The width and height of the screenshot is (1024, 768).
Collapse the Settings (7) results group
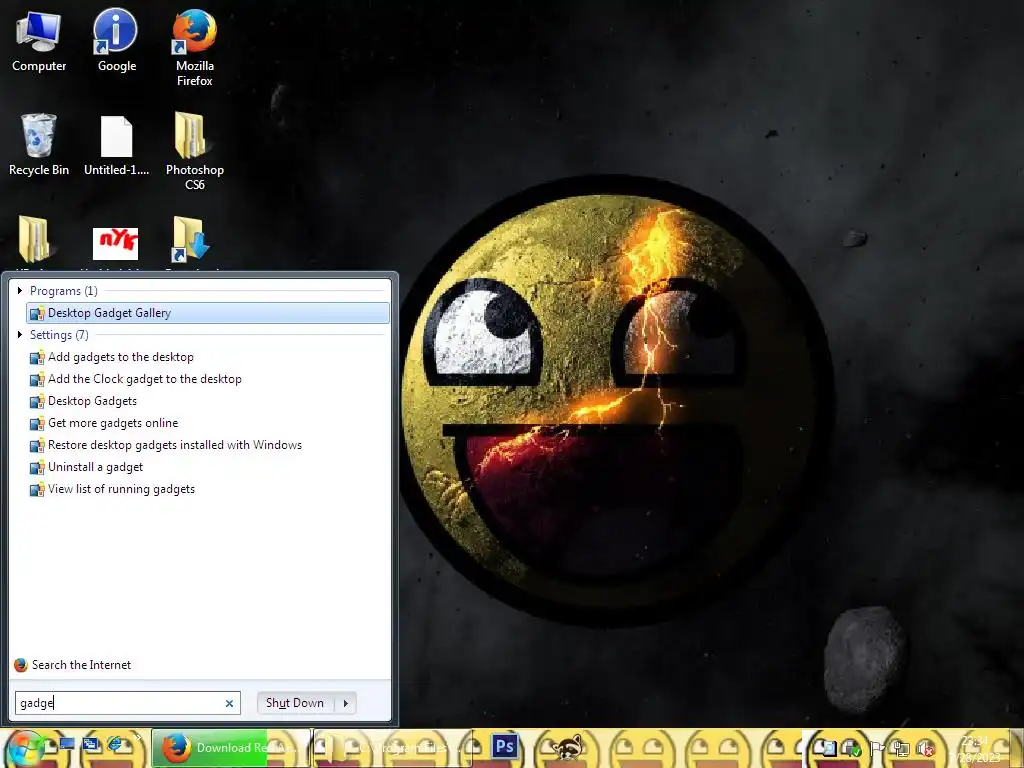pyautogui.click(x=20, y=334)
